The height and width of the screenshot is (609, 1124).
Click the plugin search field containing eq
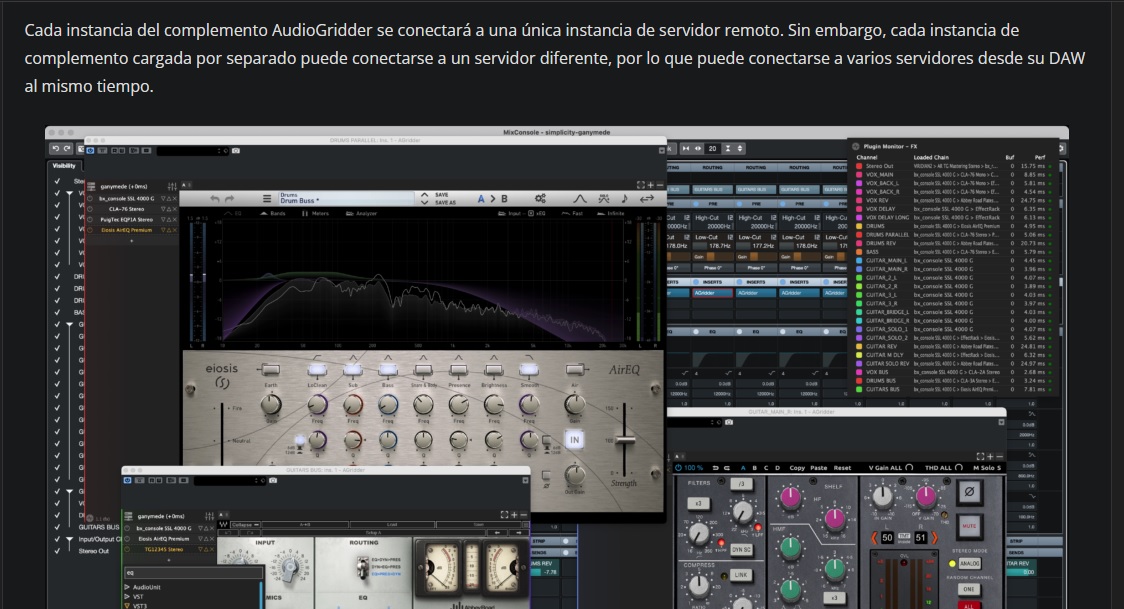pos(193,572)
